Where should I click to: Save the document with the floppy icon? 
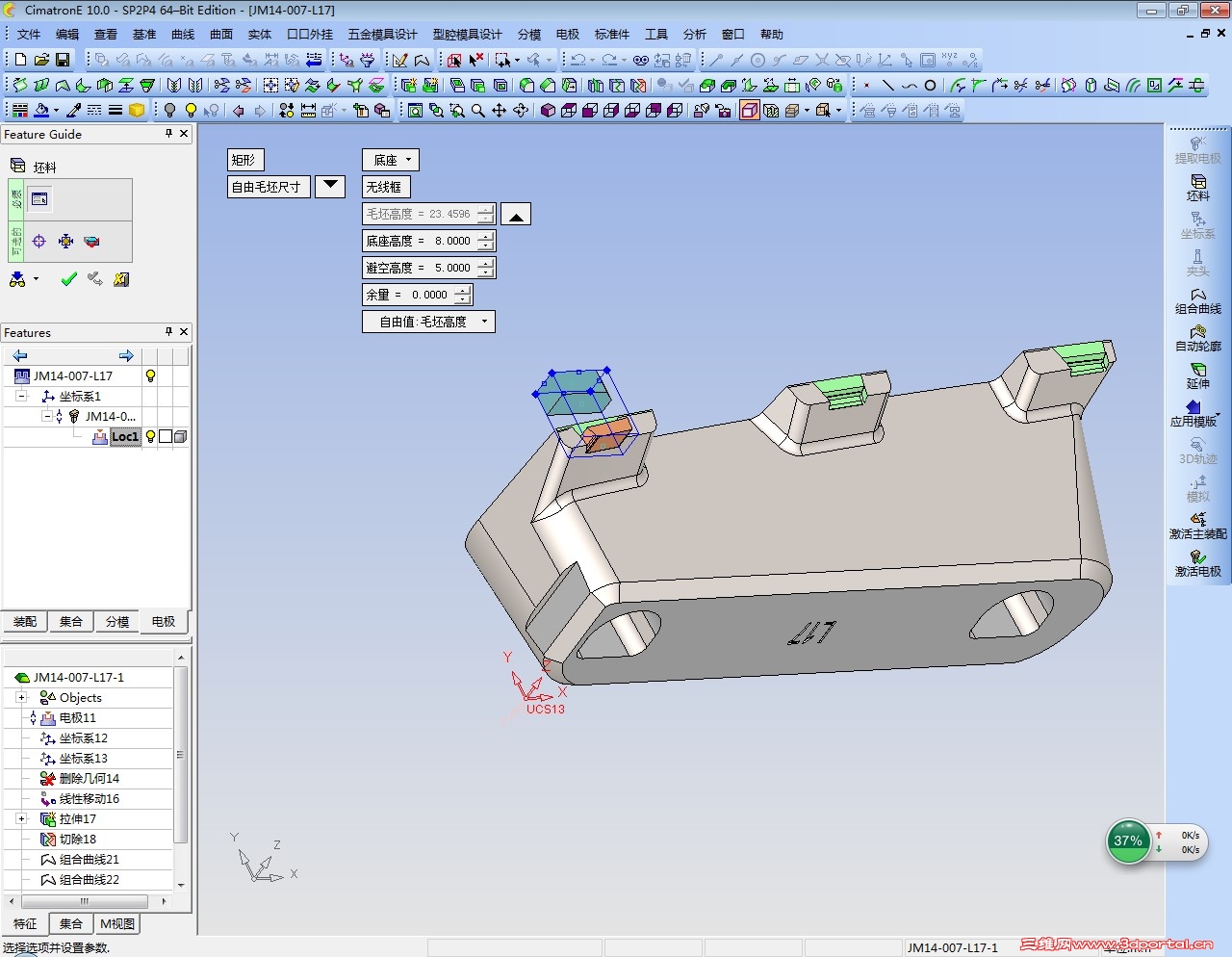click(x=63, y=60)
